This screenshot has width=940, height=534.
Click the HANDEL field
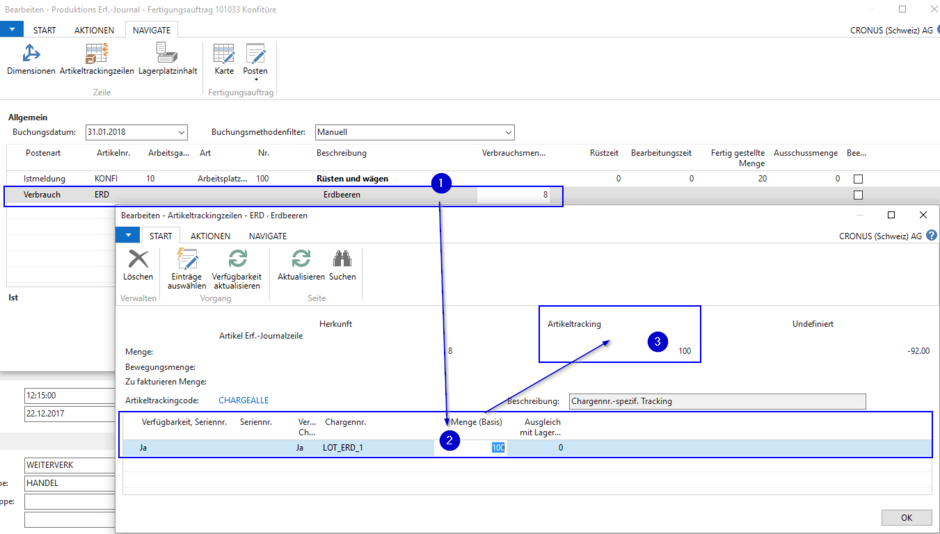pos(70,483)
